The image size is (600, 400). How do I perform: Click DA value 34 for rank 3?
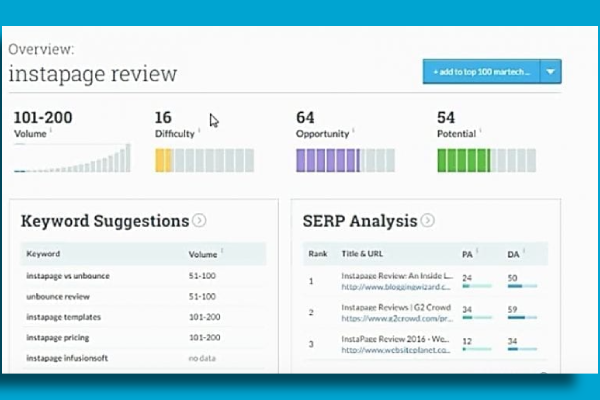click(x=512, y=341)
